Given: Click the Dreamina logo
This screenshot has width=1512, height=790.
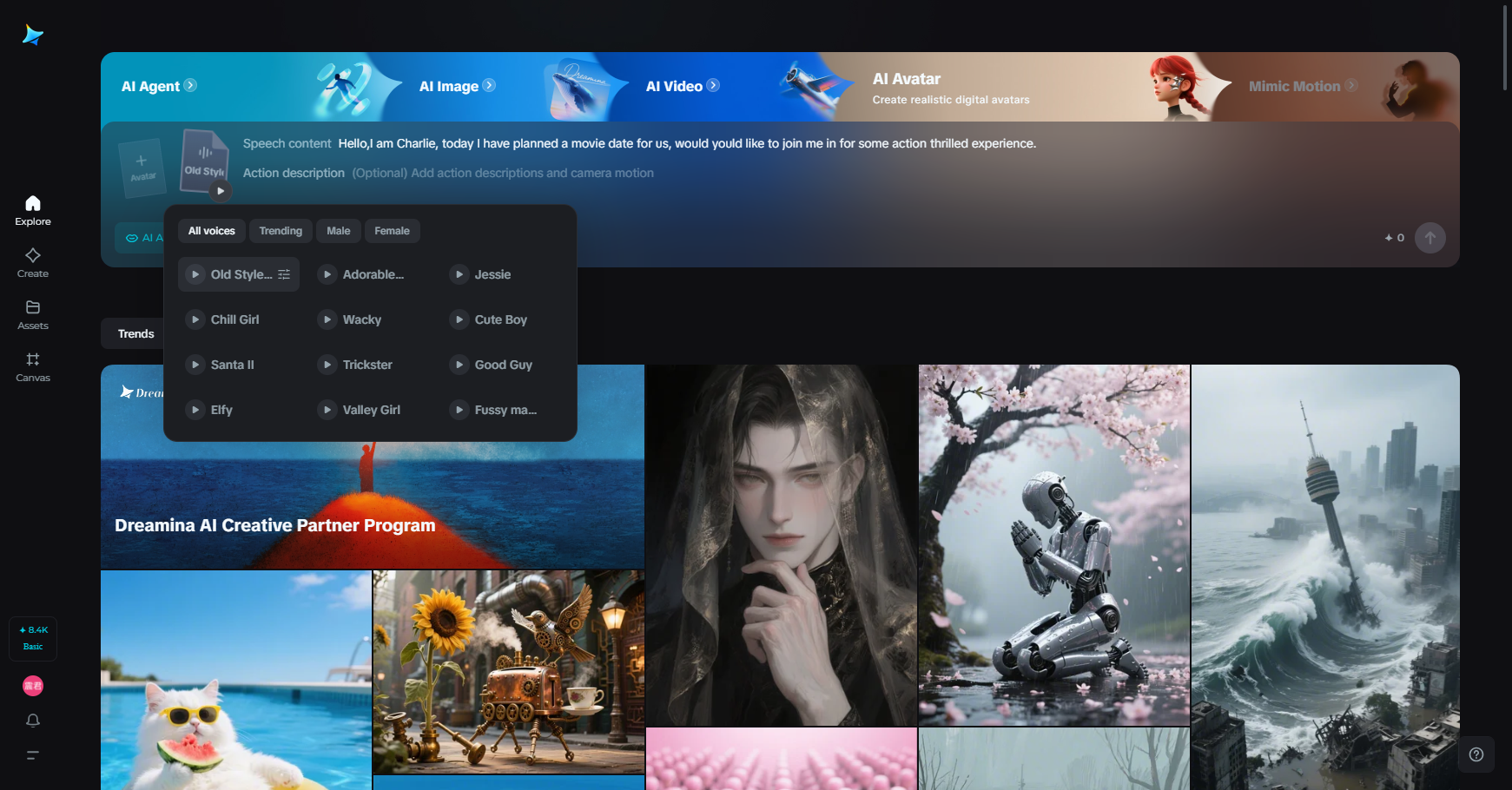Looking at the screenshot, I should pyautogui.click(x=32, y=34).
